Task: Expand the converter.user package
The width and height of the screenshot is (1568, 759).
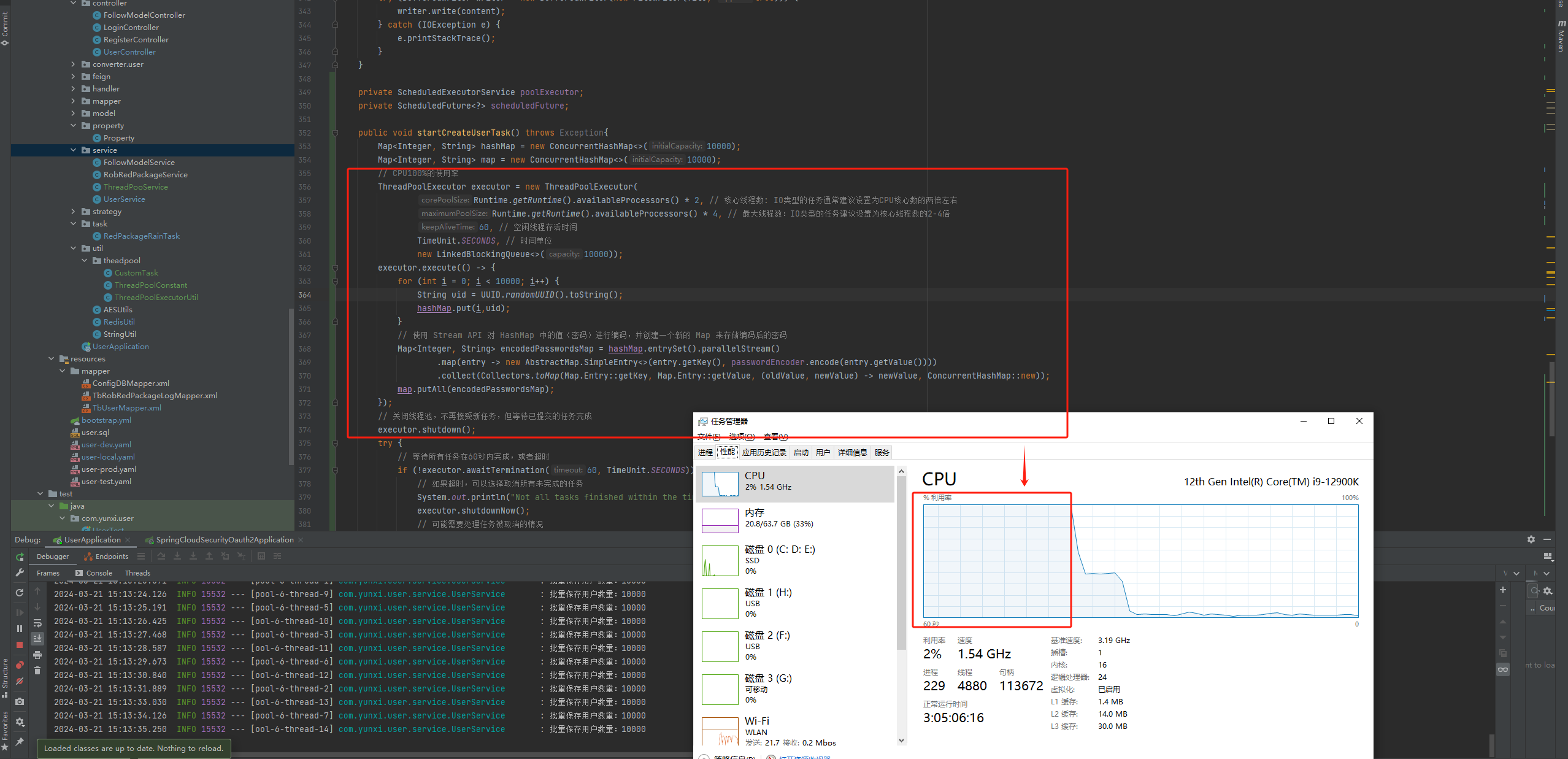Action: tap(74, 64)
